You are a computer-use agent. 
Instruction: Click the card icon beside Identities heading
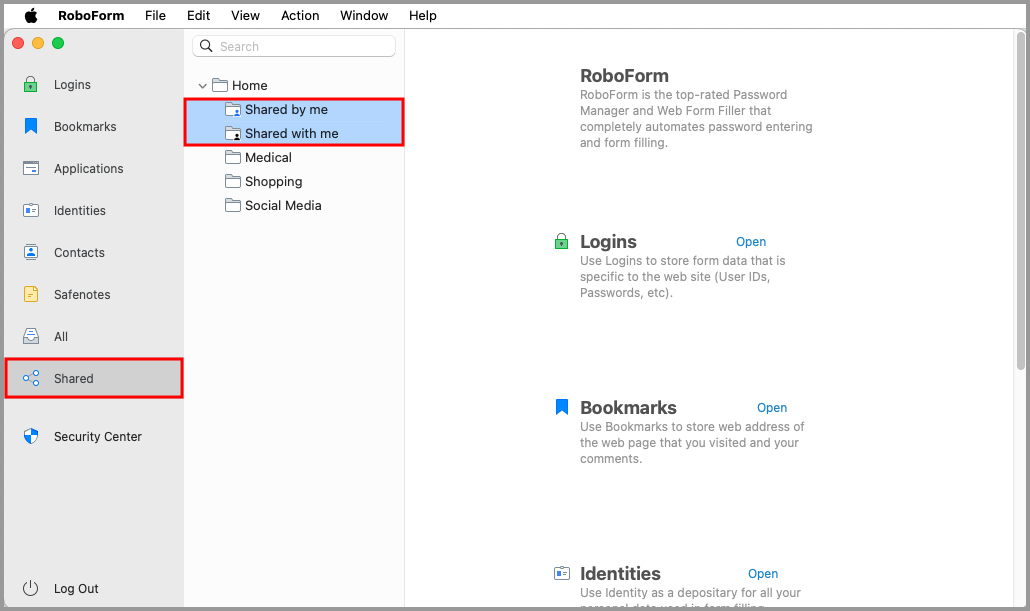(562, 573)
